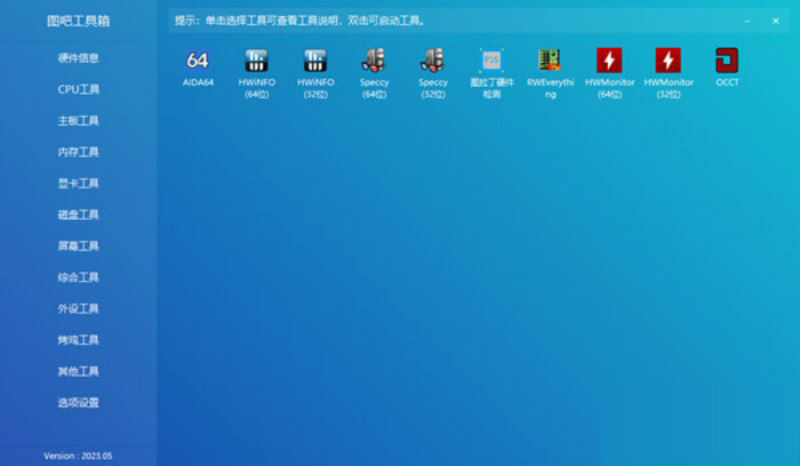800x466 pixels.
Task: Select the HWiNFO (32位) icon
Action: click(315, 61)
